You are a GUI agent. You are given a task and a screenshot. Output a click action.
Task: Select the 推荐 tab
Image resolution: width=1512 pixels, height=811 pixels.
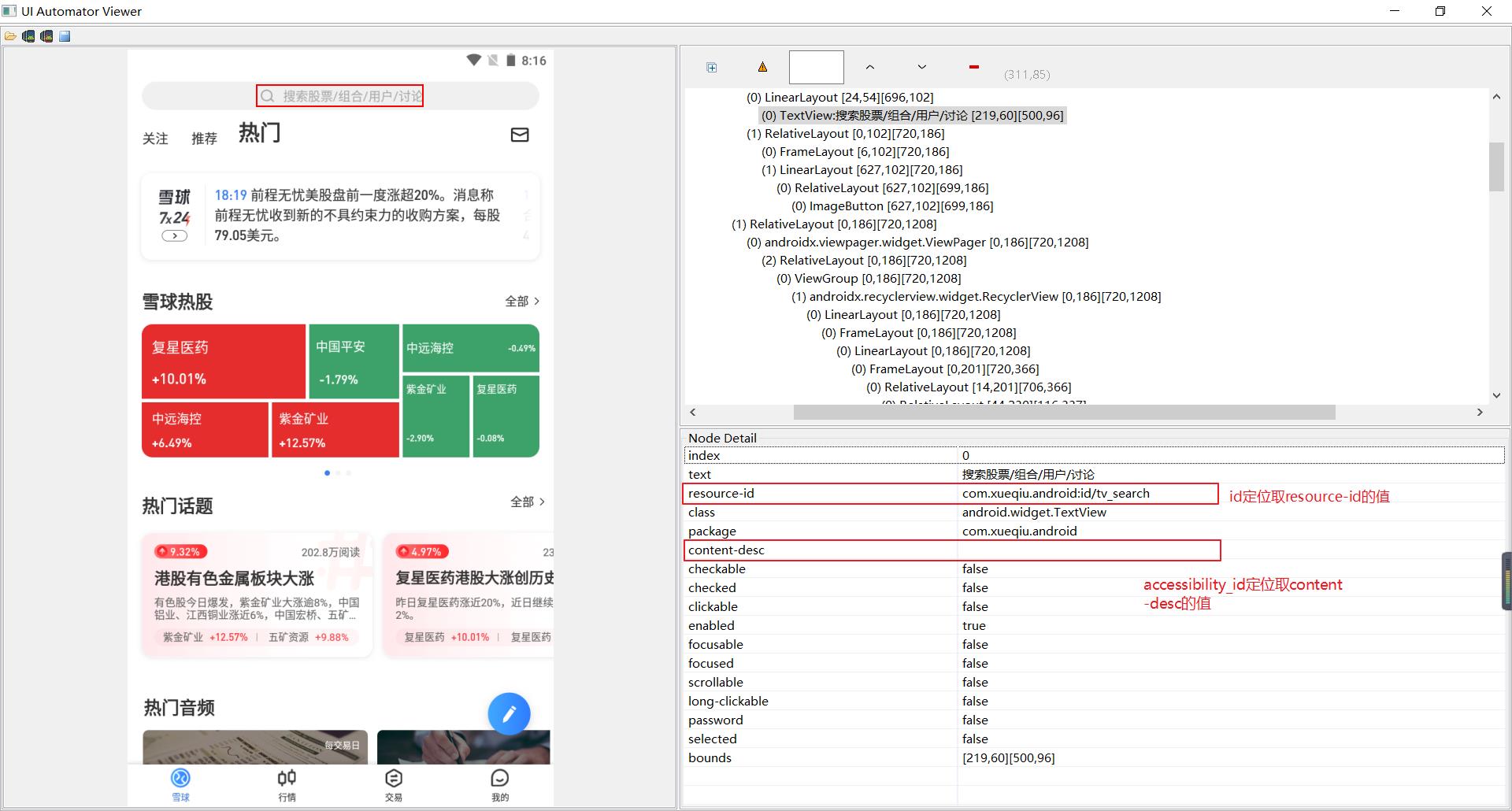(x=204, y=139)
